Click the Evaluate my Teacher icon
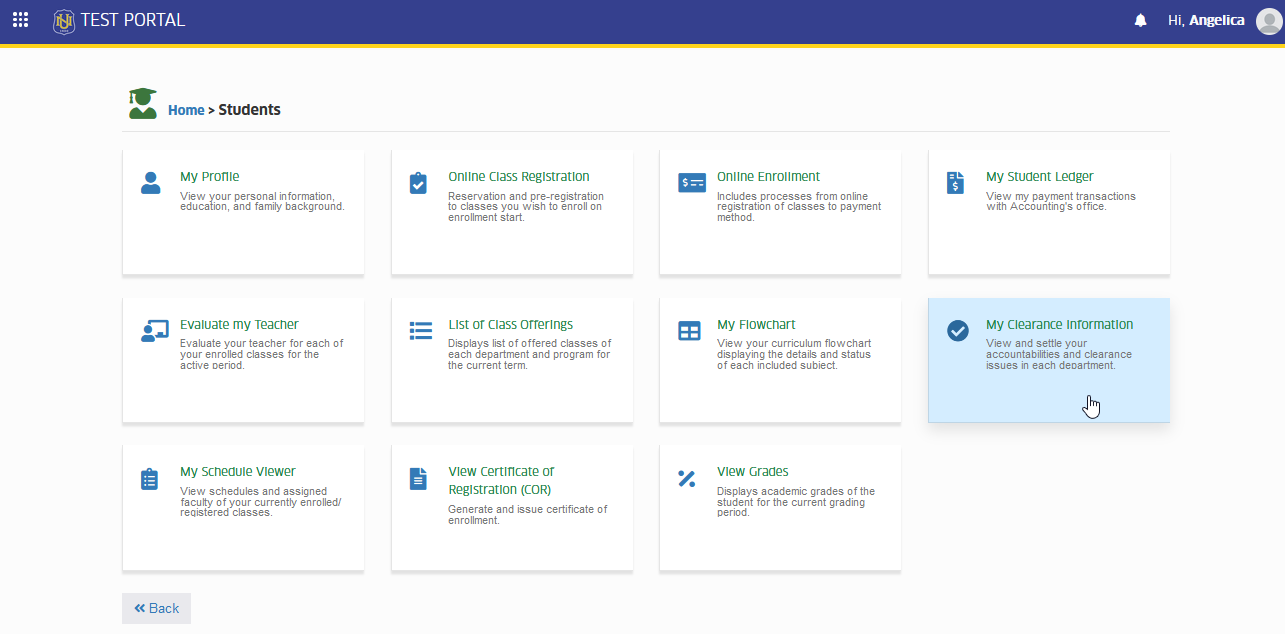1285x634 pixels. point(154,331)
